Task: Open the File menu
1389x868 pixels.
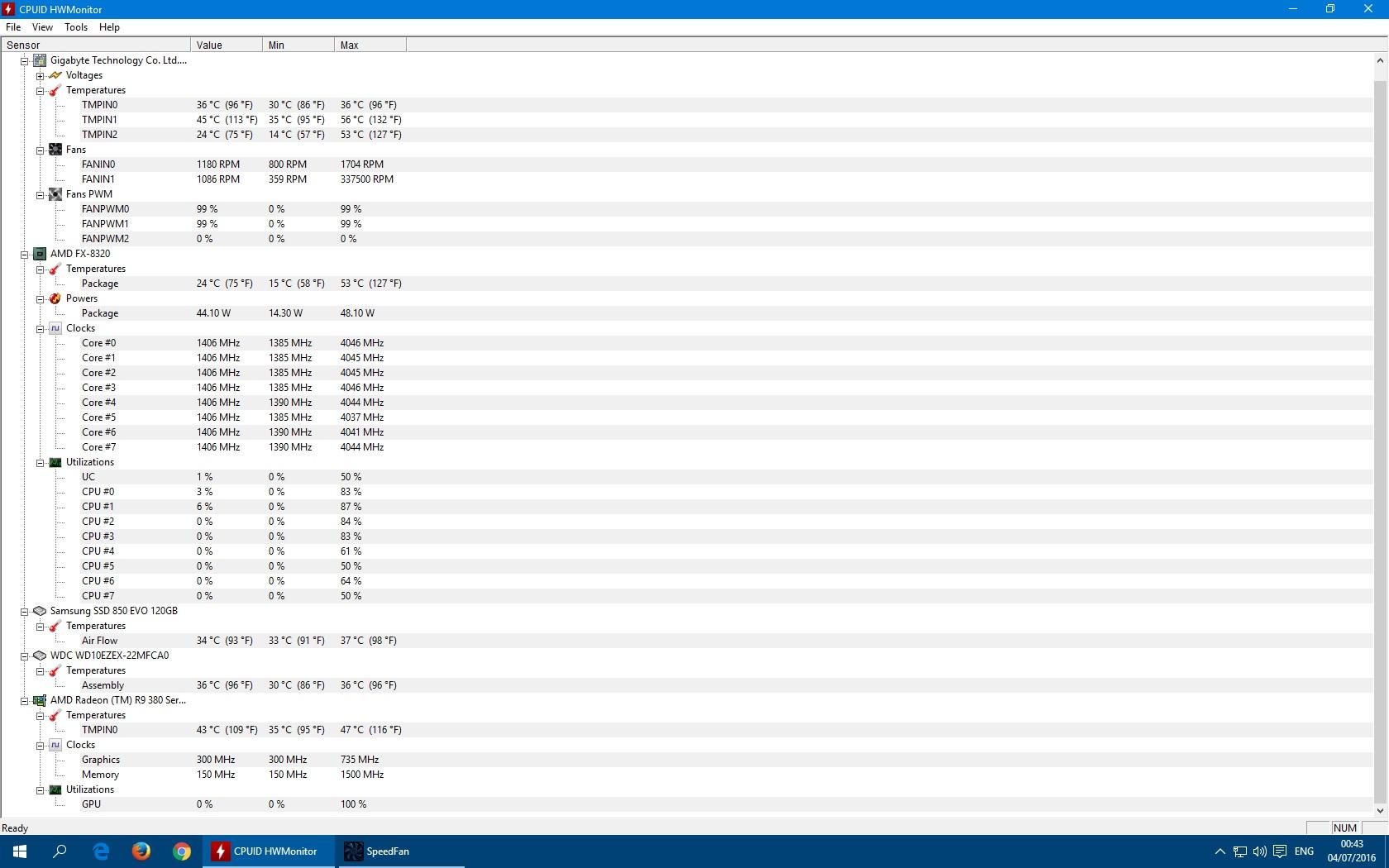Action: [x=13, y=27]
